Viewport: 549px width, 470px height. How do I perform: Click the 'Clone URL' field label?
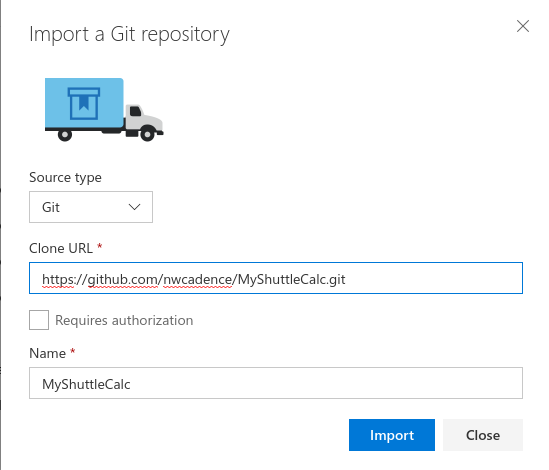61,248
